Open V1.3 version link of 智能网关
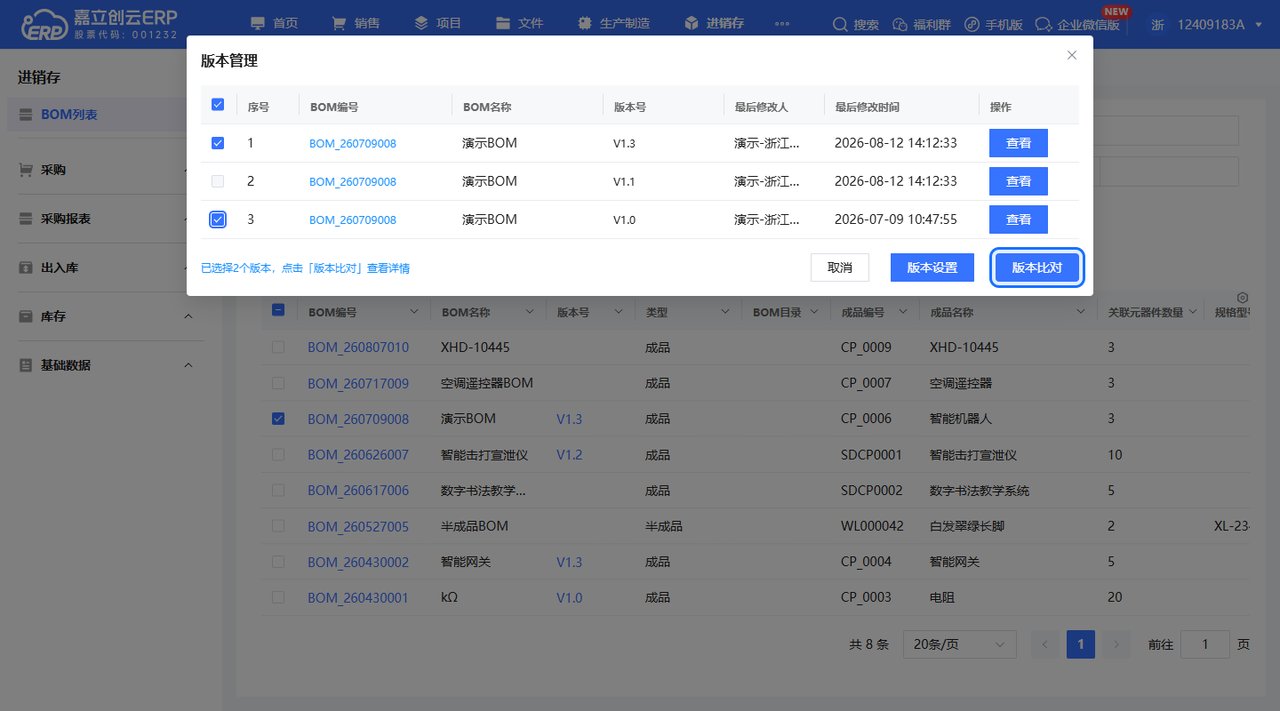This screenshot has height=711, width=1280. tap(569, 562)
